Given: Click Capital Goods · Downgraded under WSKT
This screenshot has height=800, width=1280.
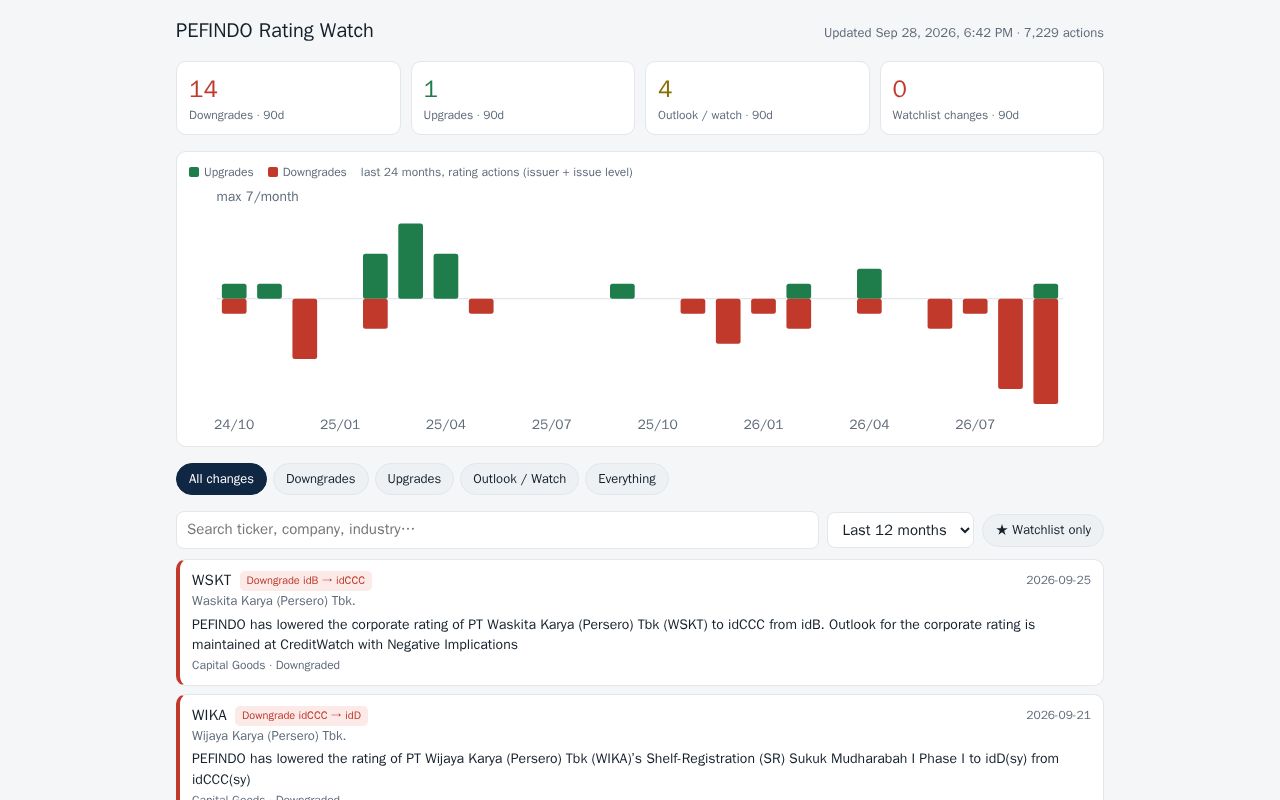Looking at the screenshot, I should [266, 665].
